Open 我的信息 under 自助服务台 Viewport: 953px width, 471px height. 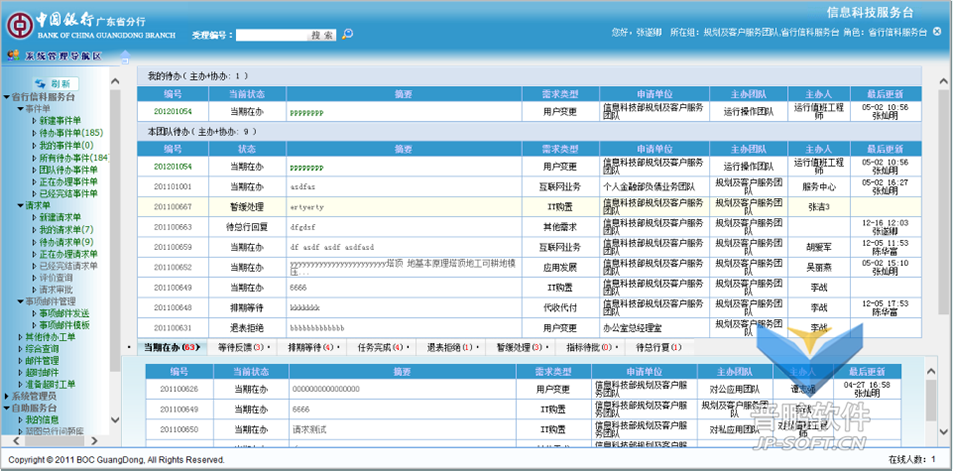[x=41, y=420]
